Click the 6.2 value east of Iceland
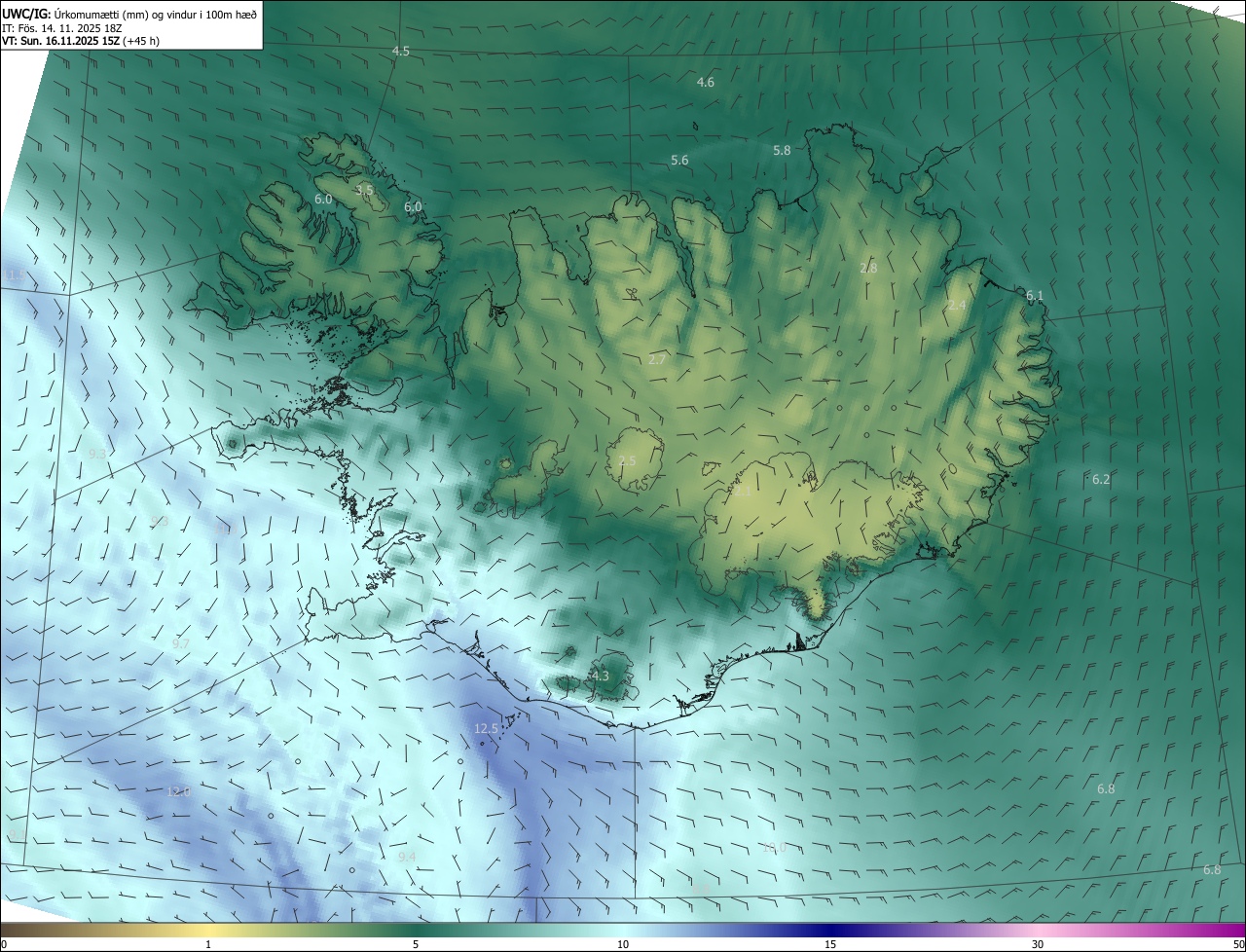Screen dimensions: 1246x952 coord(1101,479)
